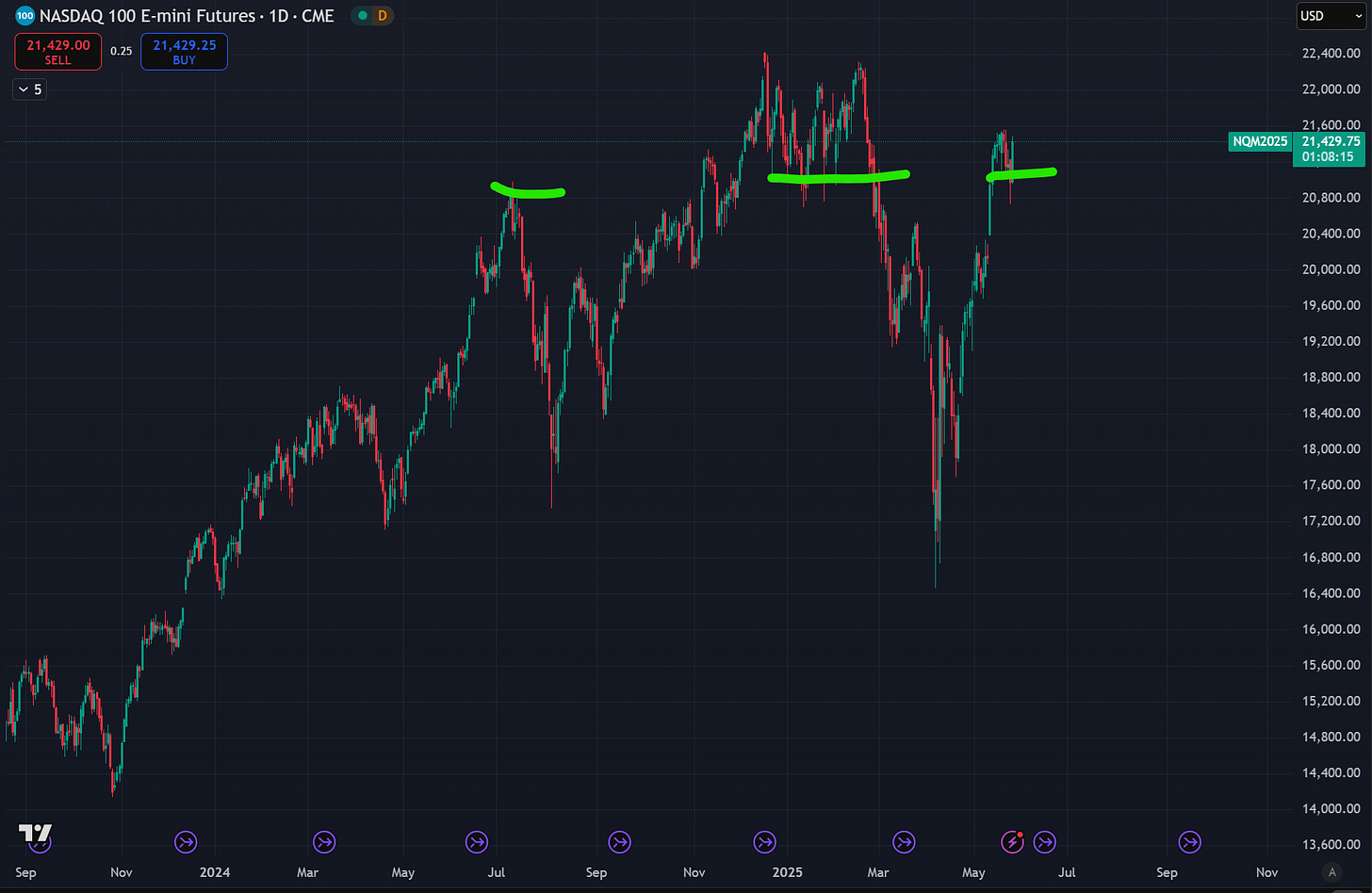
Task: Open contract roll marker just before 2024
Action: (186, 842)
